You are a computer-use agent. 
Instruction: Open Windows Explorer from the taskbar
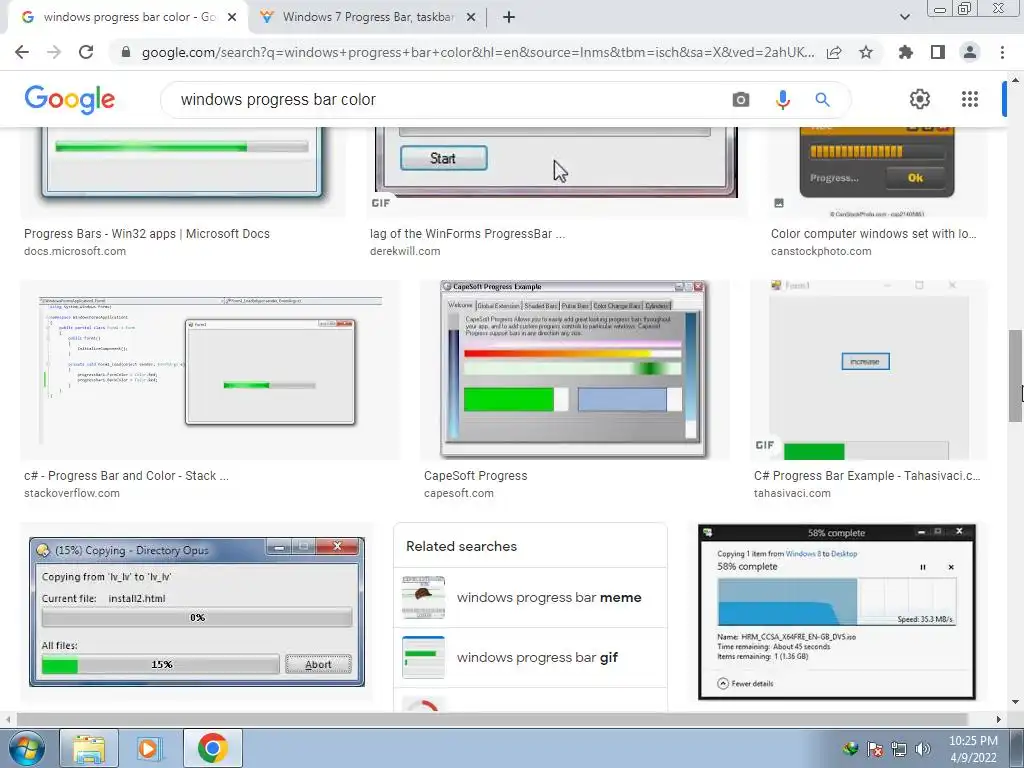point(89,748)
